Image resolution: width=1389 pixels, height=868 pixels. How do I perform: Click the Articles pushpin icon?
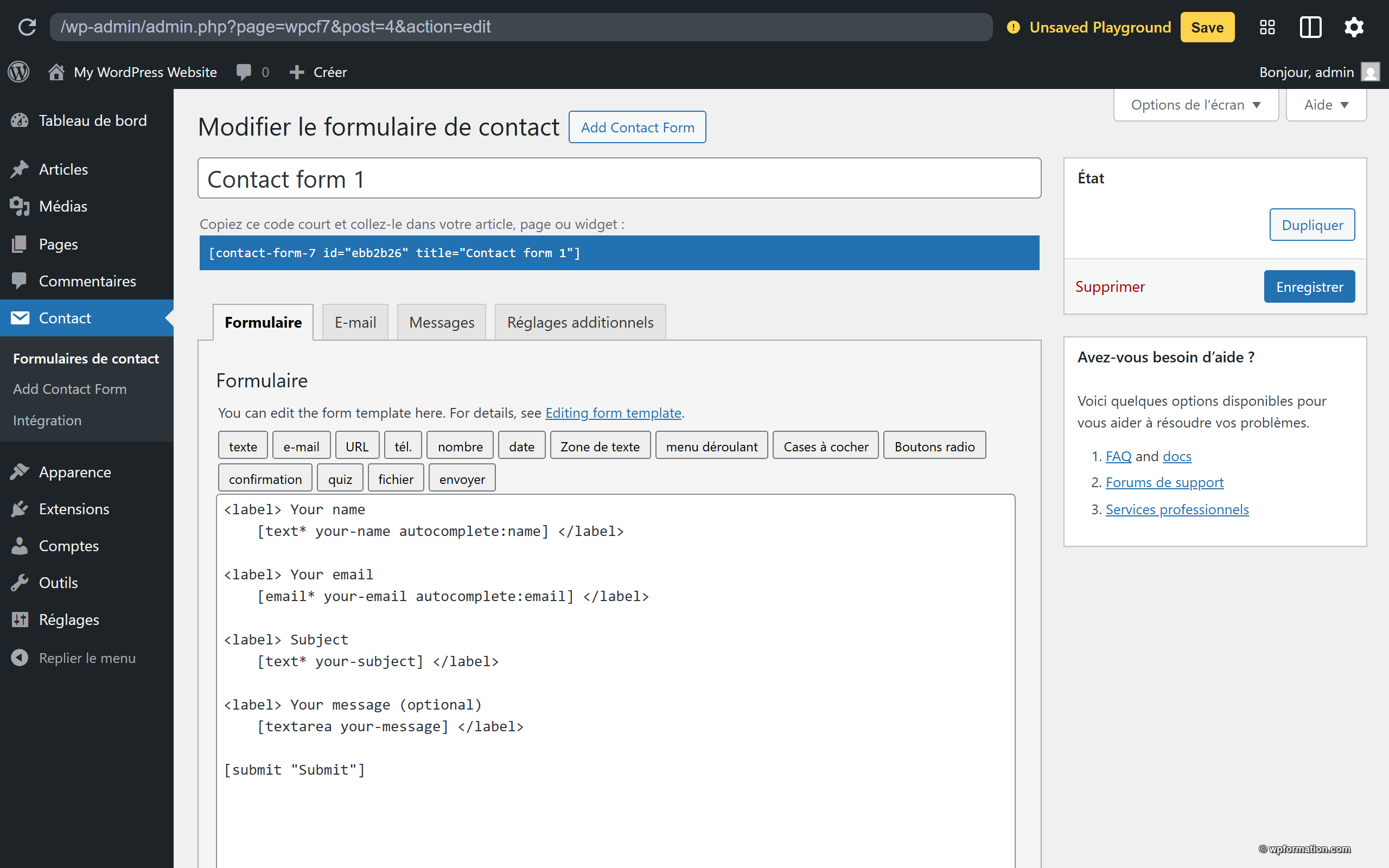pyautogui.click(x=20, y=169)
